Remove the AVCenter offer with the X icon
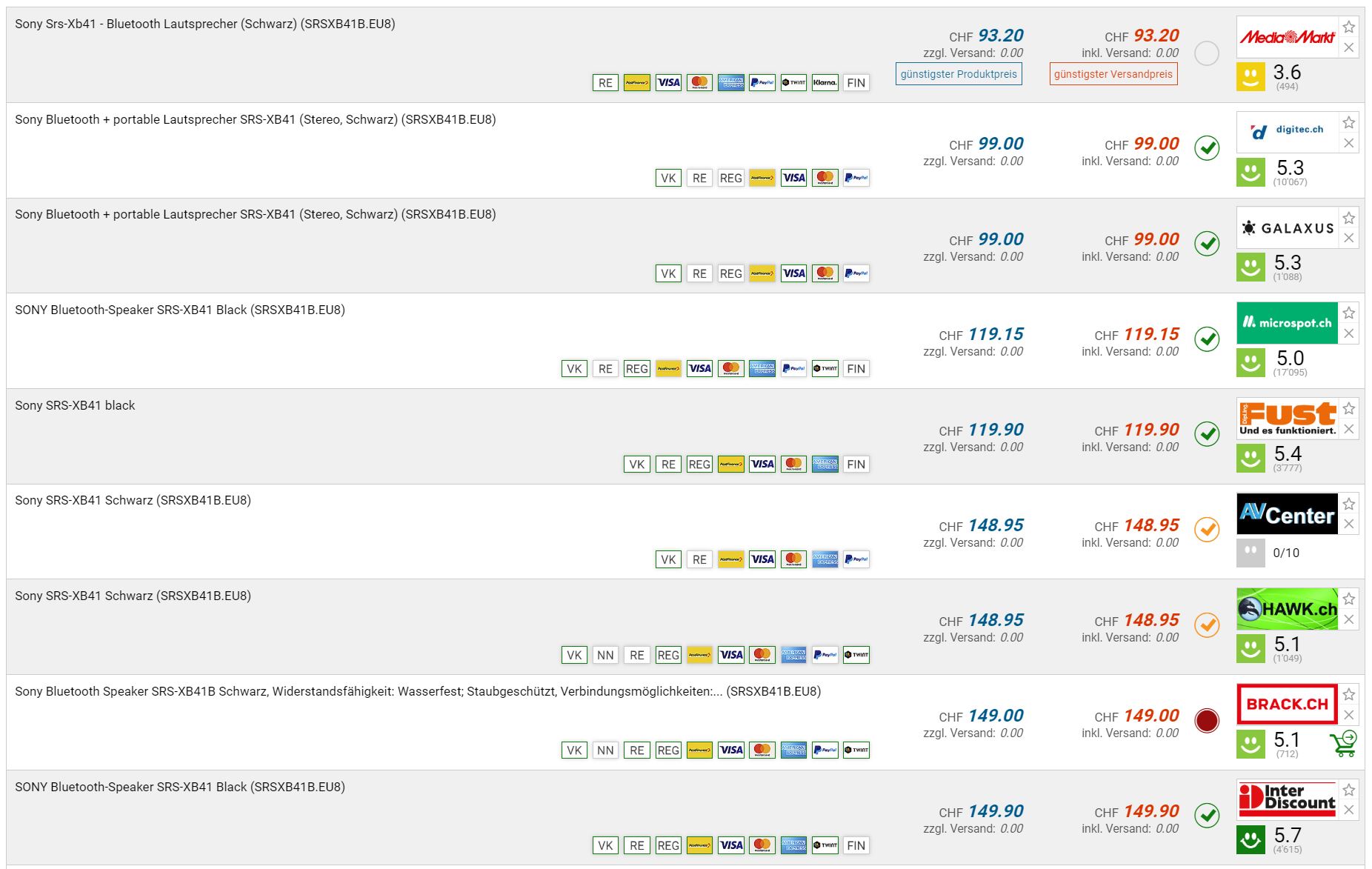 tap(1349, 524)
